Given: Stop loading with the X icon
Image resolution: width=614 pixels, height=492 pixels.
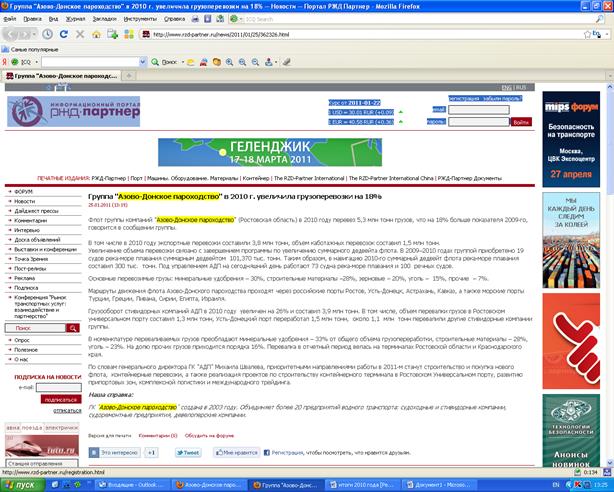Looking at the screenshot, I should (x=80, y=34).
